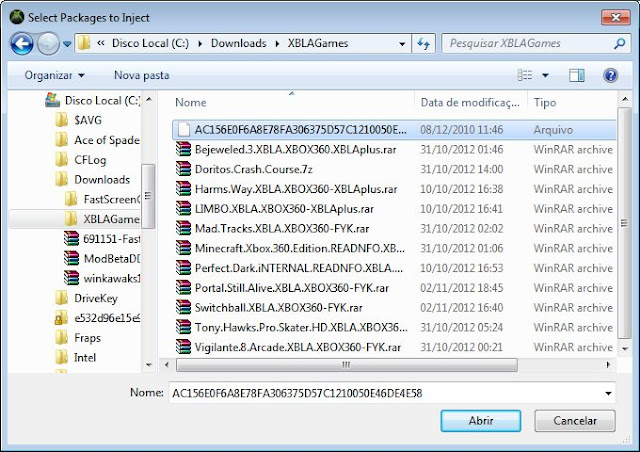
Task: Click WinRAR icon of Tony.Hawks.Pro.Skater.HD file
Action: pyautogui.click(x=184, y=327)
